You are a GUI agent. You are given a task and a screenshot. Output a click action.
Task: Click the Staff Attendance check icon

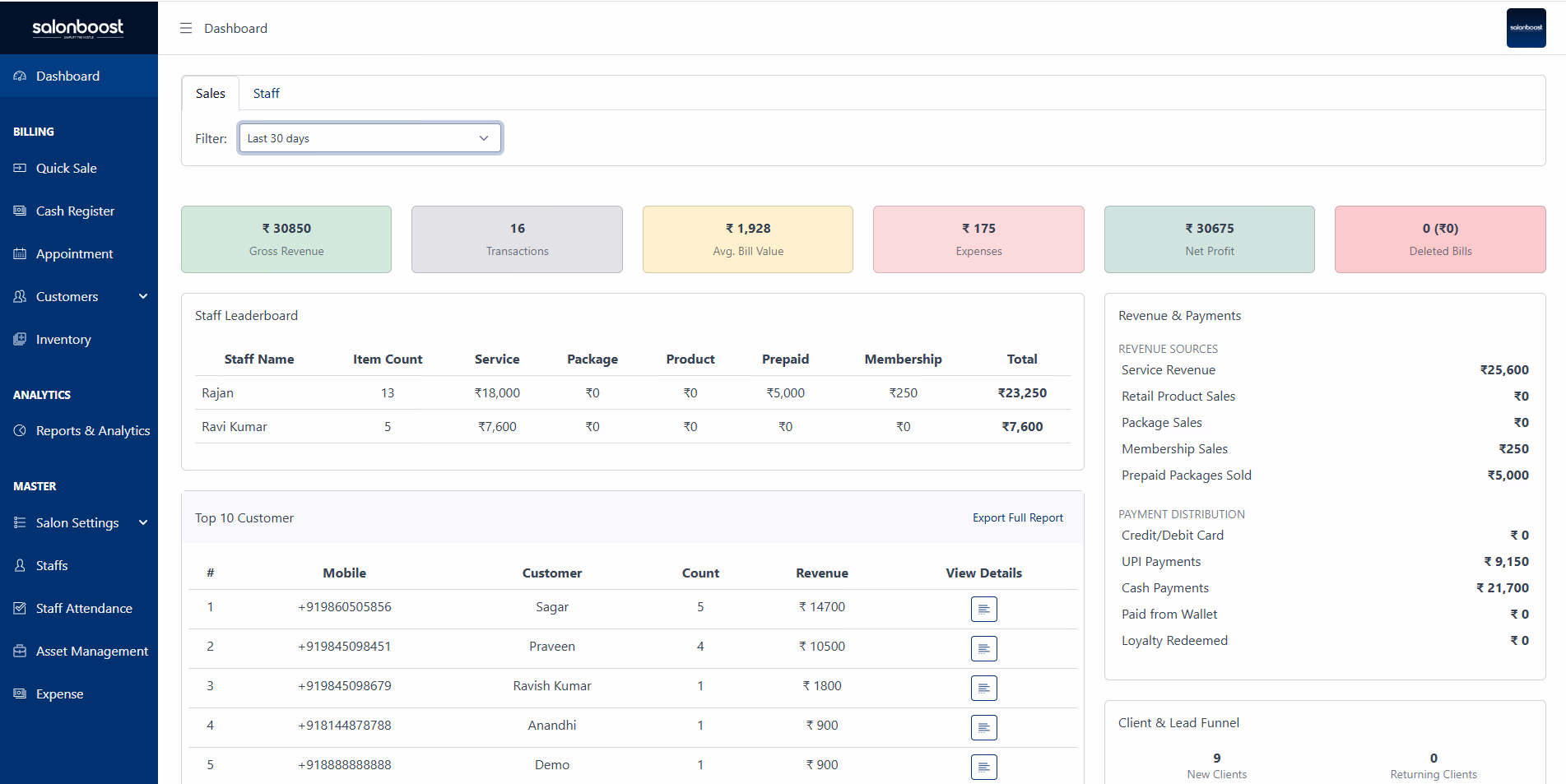[20, 608]
